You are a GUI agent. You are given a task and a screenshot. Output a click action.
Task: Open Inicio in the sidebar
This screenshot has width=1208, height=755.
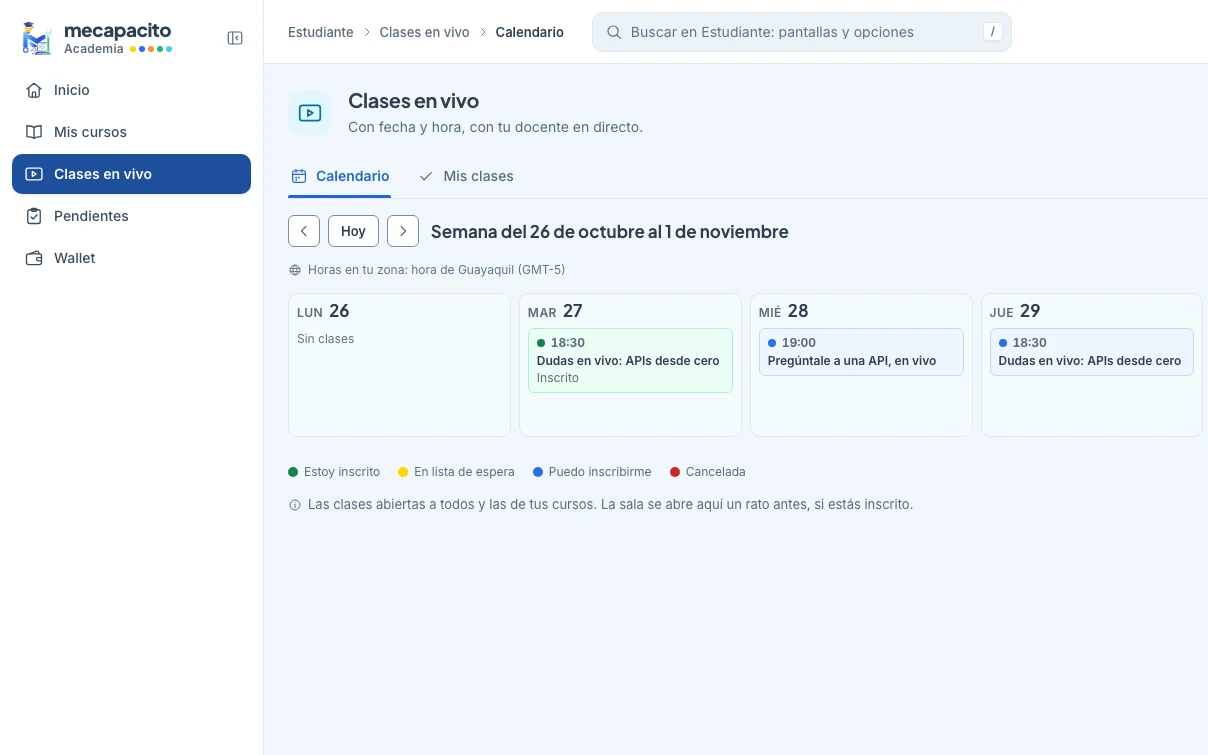tap(131, 90)
